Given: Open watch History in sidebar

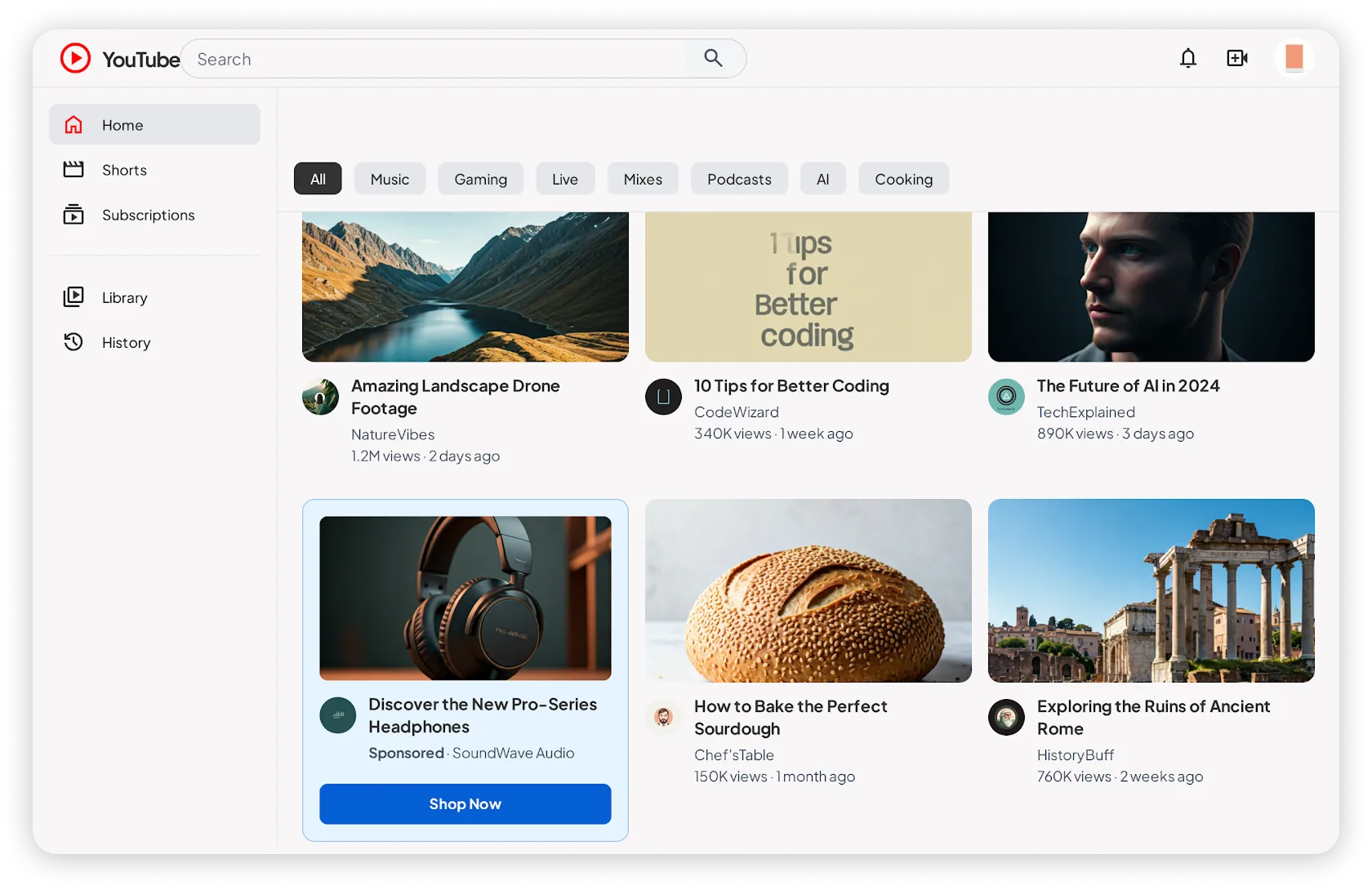Looking at the screenshot, I should (x=126, y=343).
